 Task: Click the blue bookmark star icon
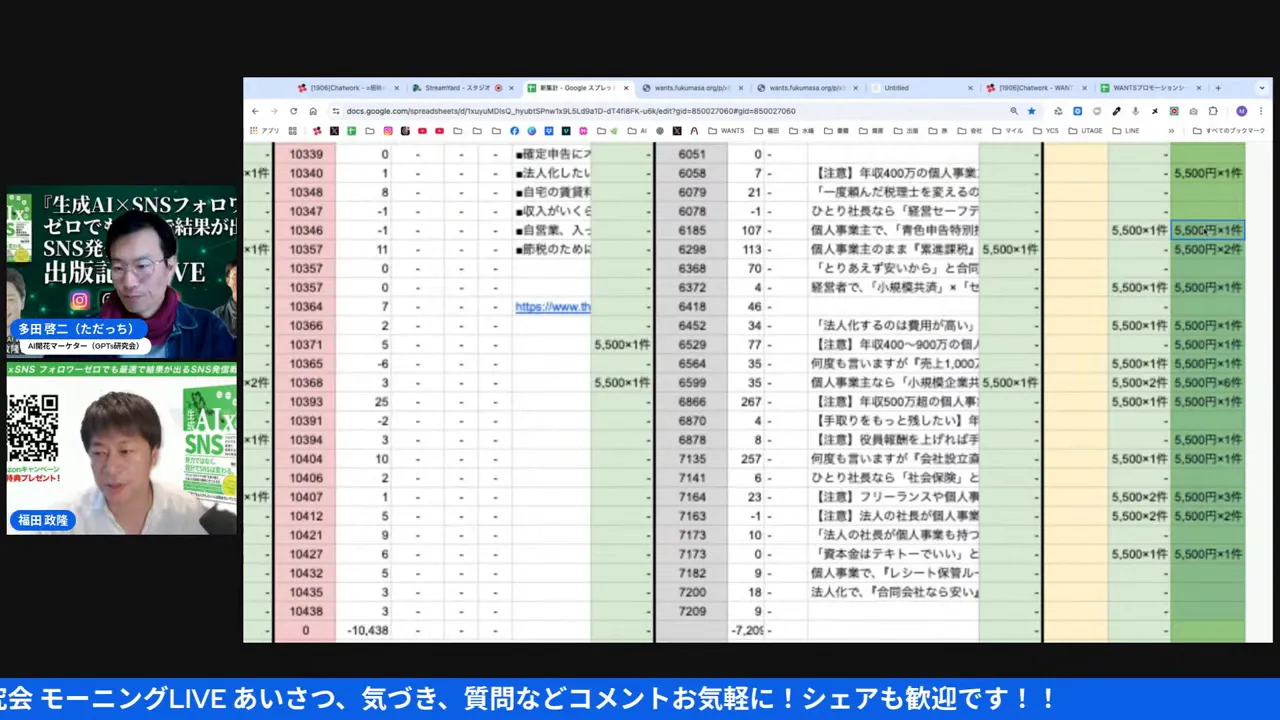point(1031,111)
